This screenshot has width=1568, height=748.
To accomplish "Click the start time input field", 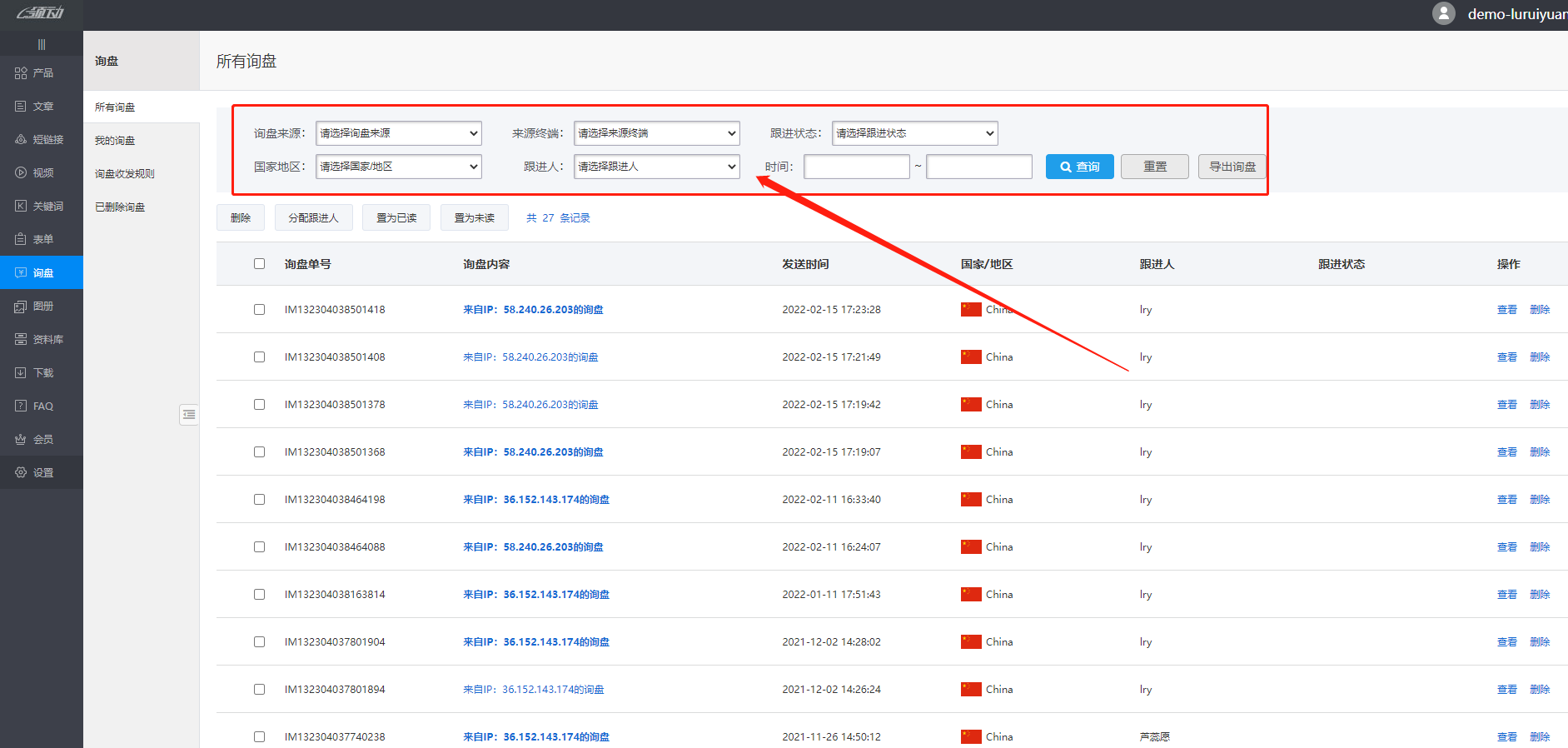I will tap(856, 167).
